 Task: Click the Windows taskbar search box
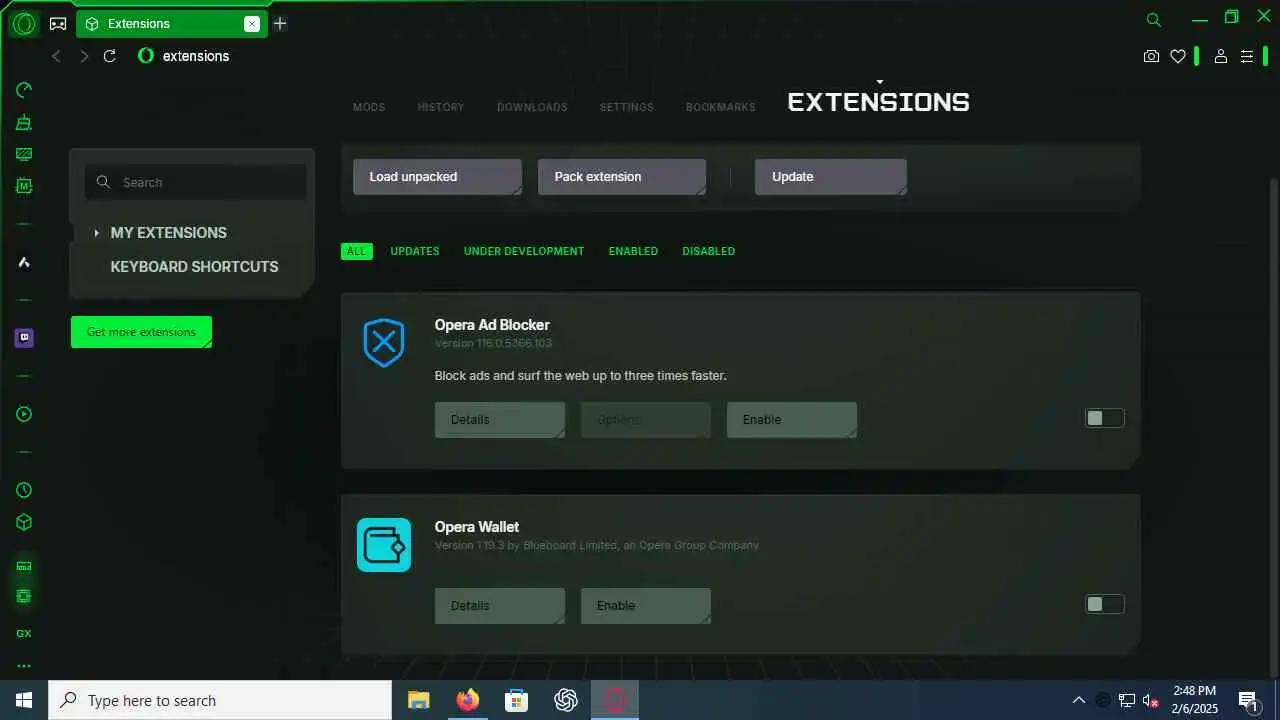click(220, 700)
